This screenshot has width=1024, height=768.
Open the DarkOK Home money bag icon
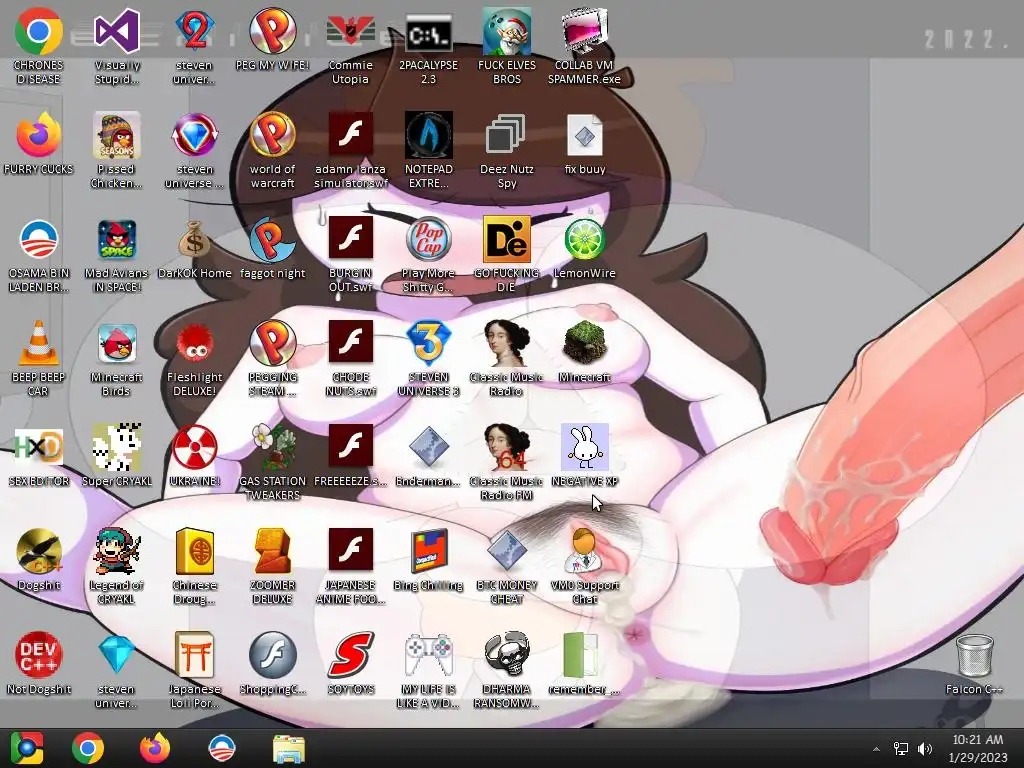pyautogui.click(x=195, y=239)
